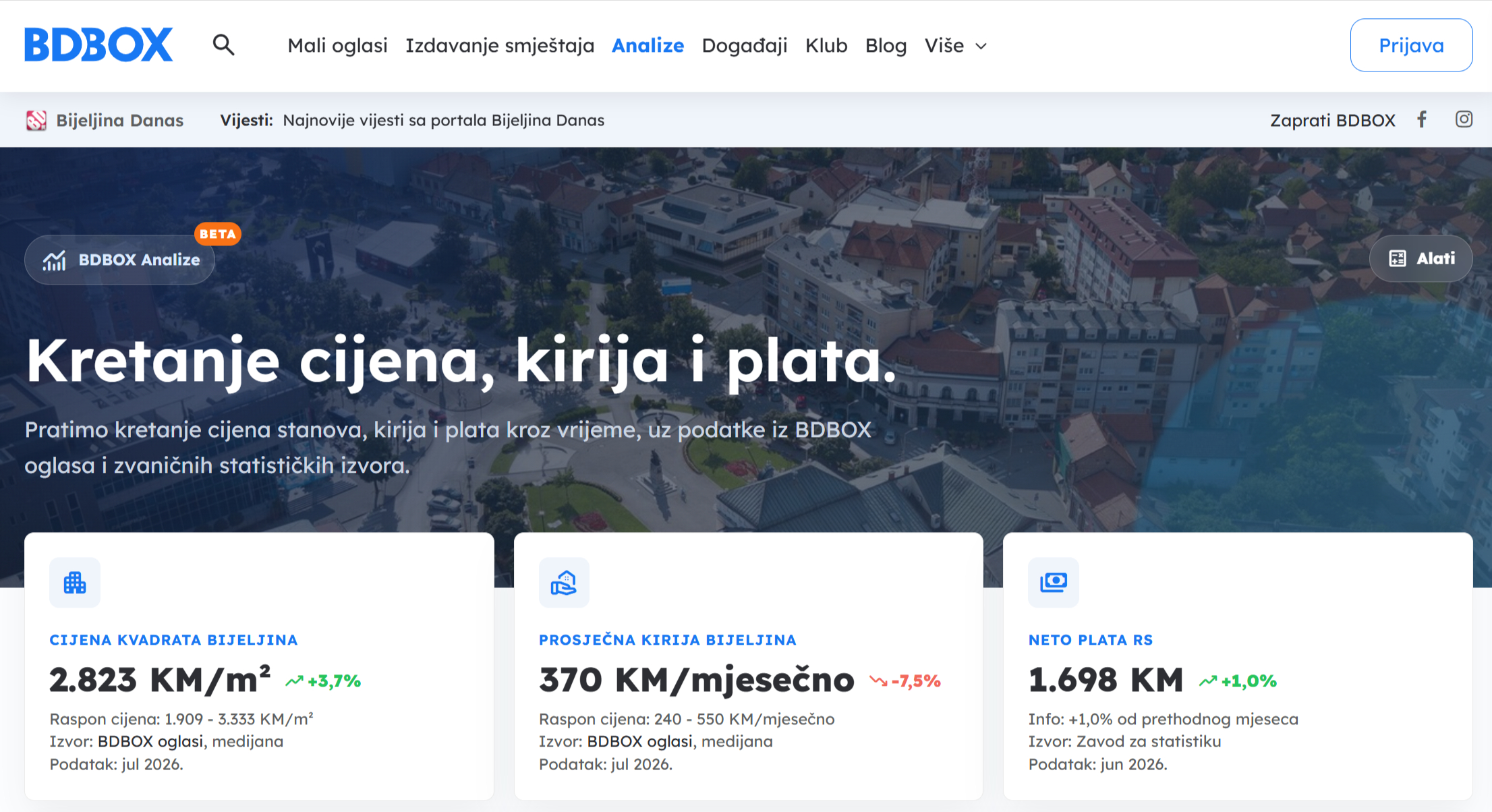1492x812 pixels.
Task: Open BDBOX oglasi link in rent card
Action: pyautogui.click(x=640, y=741)
